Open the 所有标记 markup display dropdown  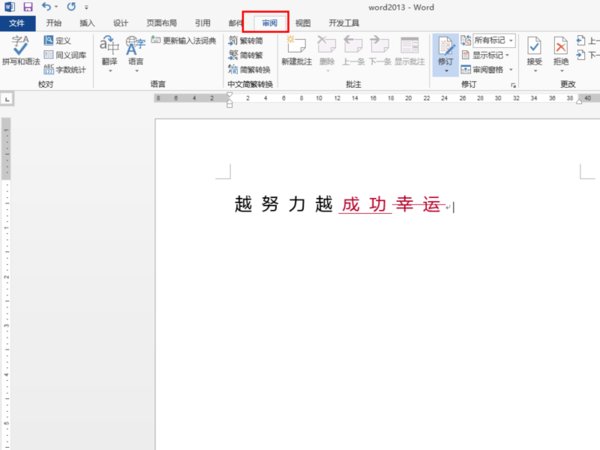pos(494,40)
